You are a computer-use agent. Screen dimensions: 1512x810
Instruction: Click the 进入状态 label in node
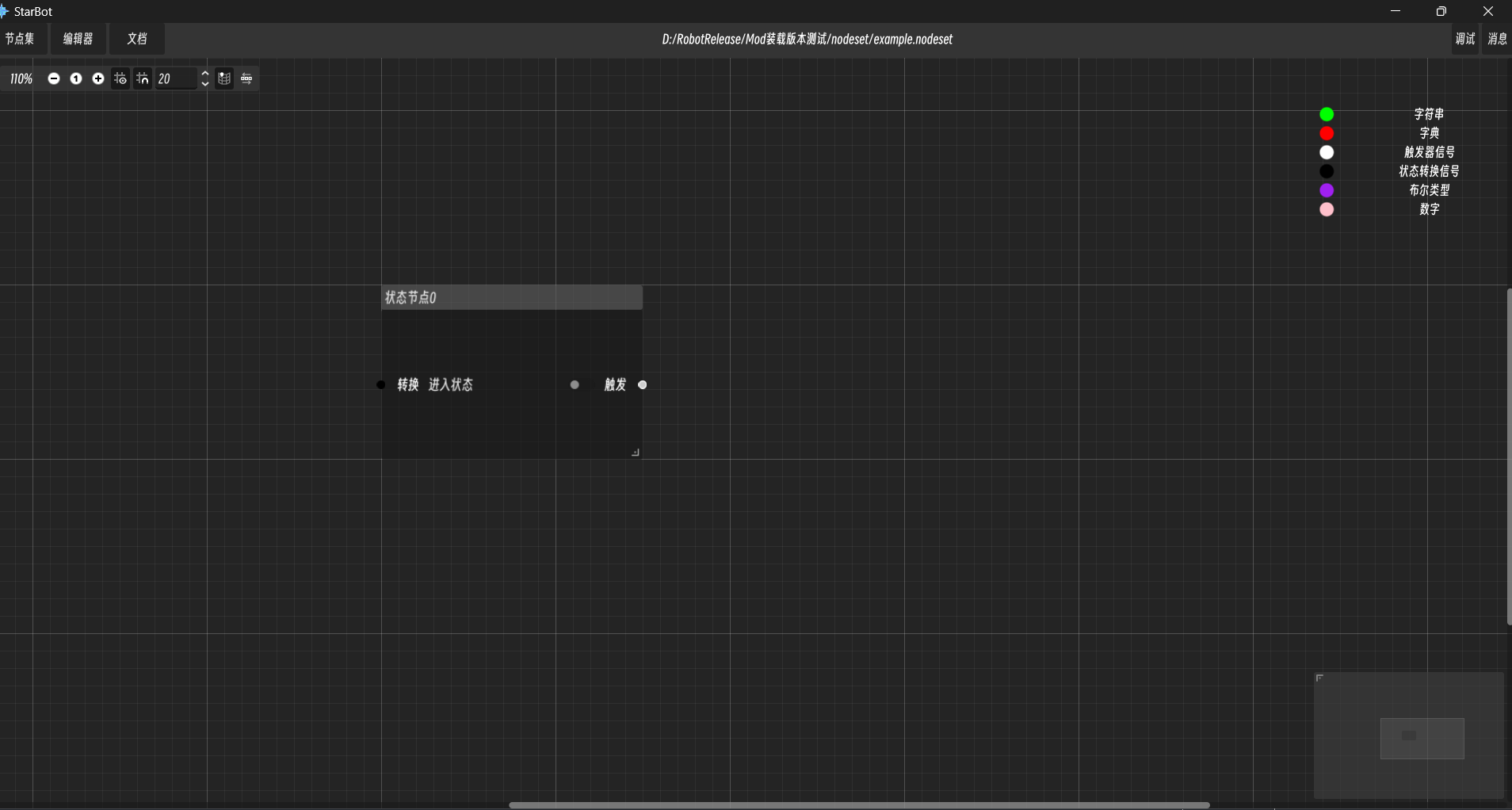point(451,385)
